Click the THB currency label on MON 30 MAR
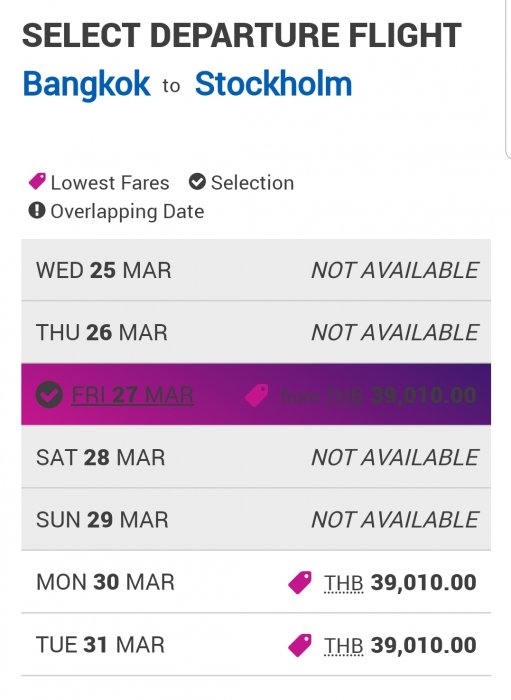This screenshot has width=511, height=700. click(344, 583)
